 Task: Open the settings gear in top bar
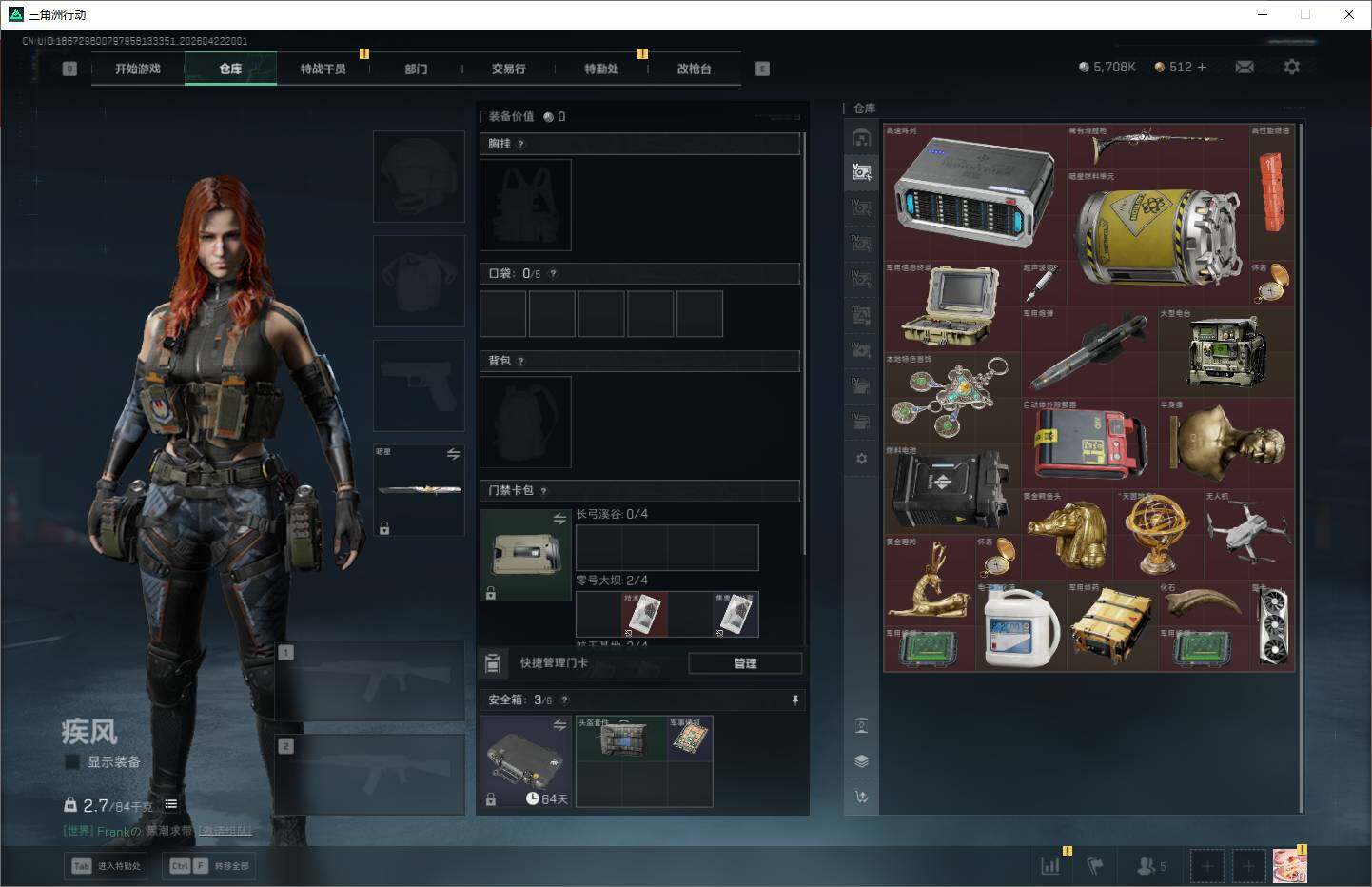pyautogui.click(x=1291, y=67)
